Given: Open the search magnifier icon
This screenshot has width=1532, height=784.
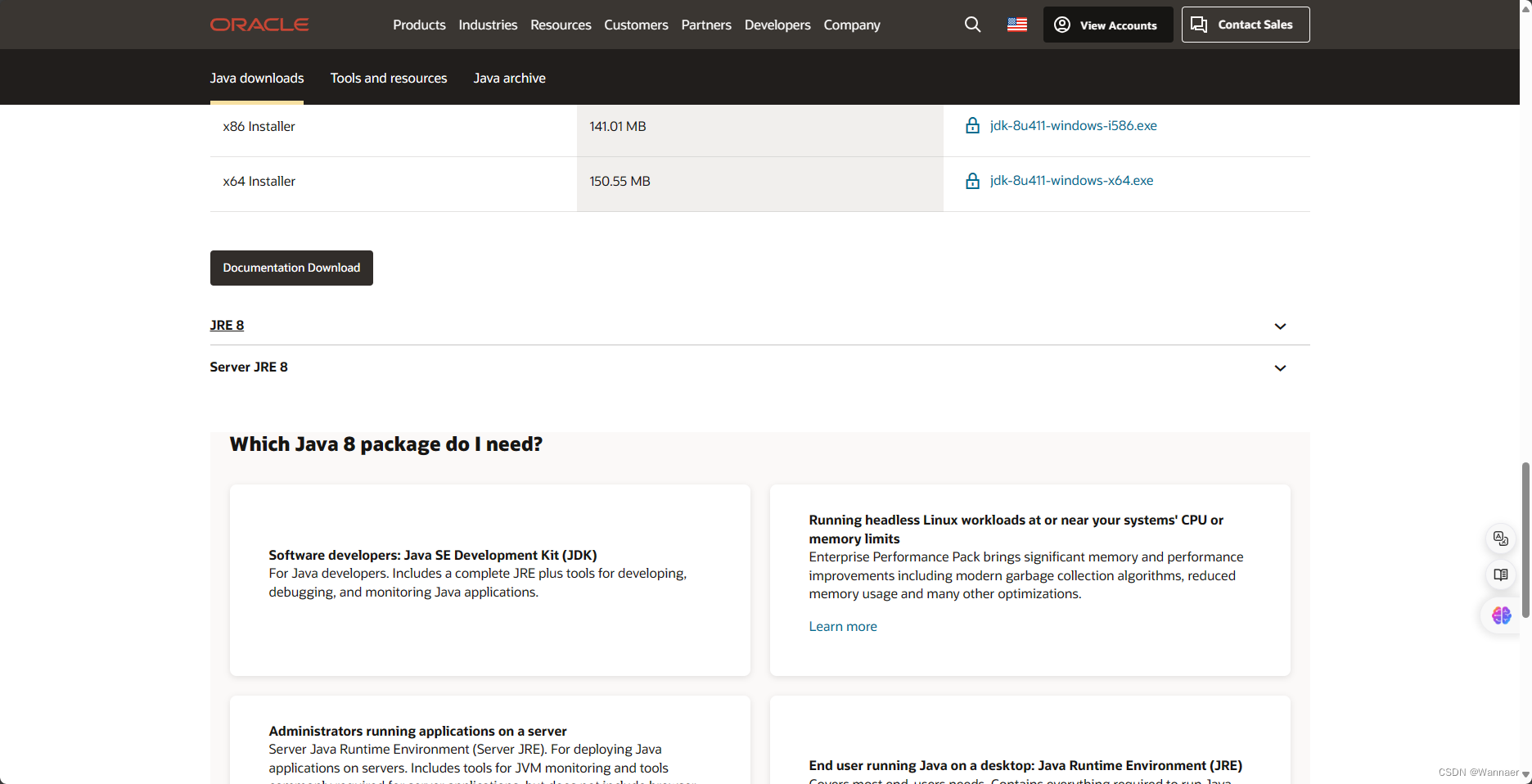Looking at the screenshot, I should coord(972,25).
